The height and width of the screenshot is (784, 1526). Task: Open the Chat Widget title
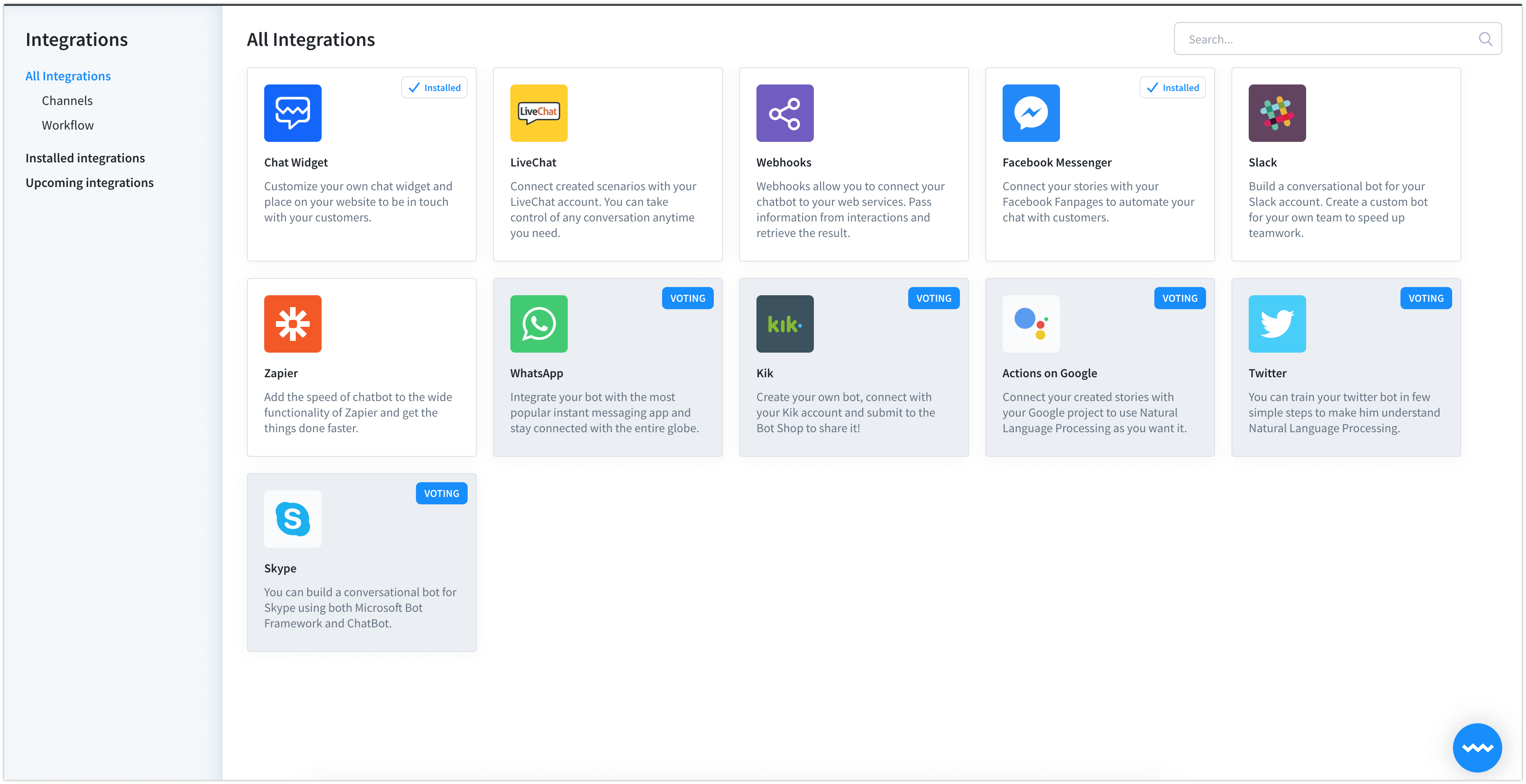click(296, 162)
